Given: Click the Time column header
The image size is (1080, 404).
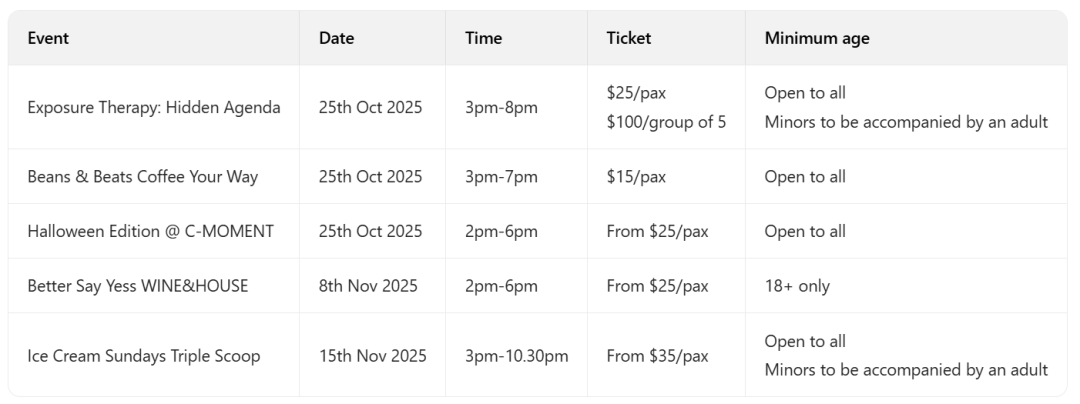Looking at the screenshot, I should pos(483,39).
